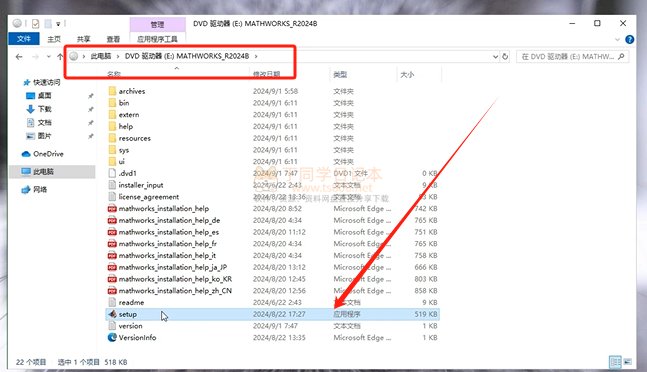Click the Up directory arrow
This screenshot has height=372, width=647.
pos(60,57)
